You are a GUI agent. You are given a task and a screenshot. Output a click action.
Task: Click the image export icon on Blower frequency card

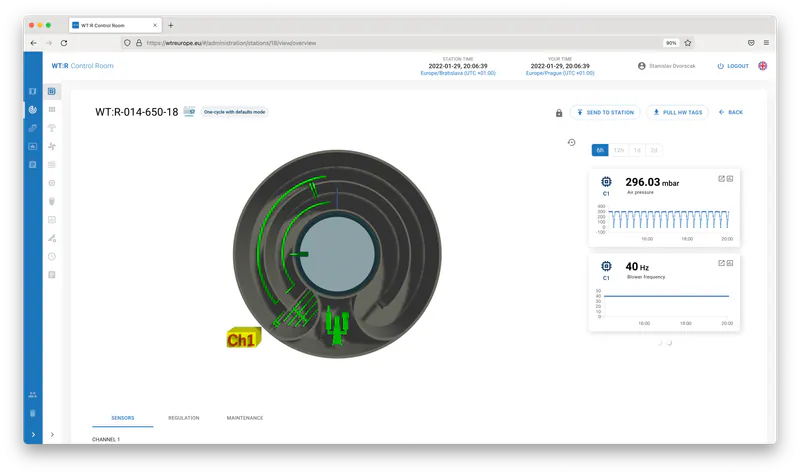[x=730, y=262]
